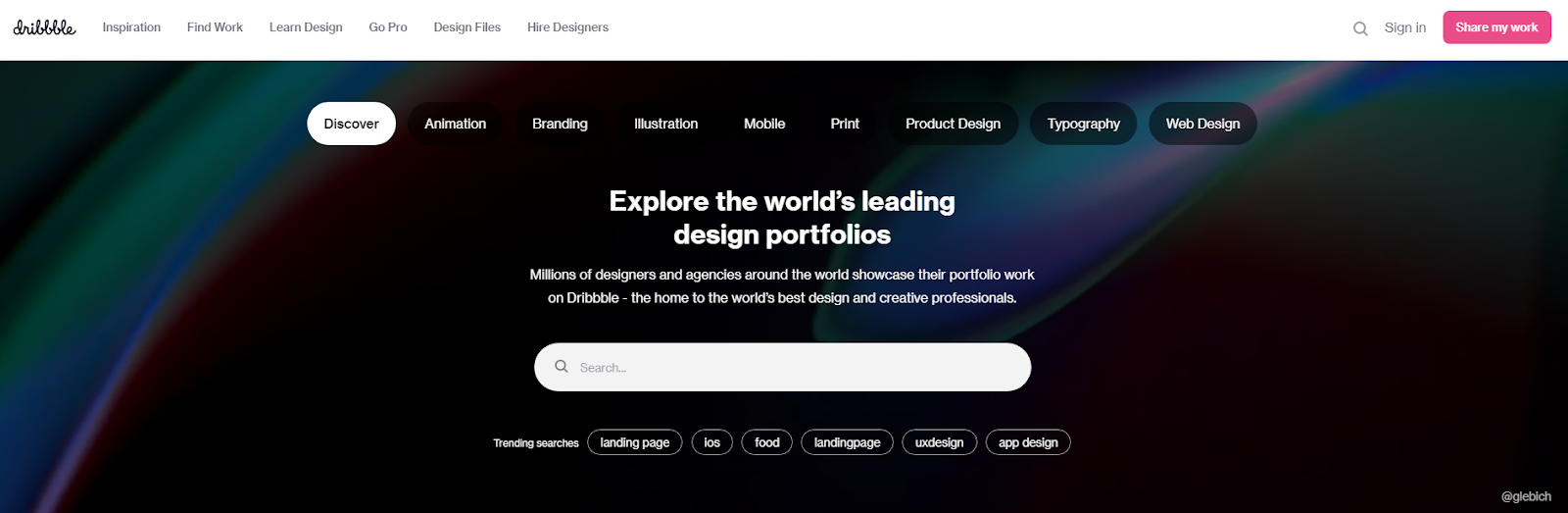Open Design Files link

[x=467, y=27]
